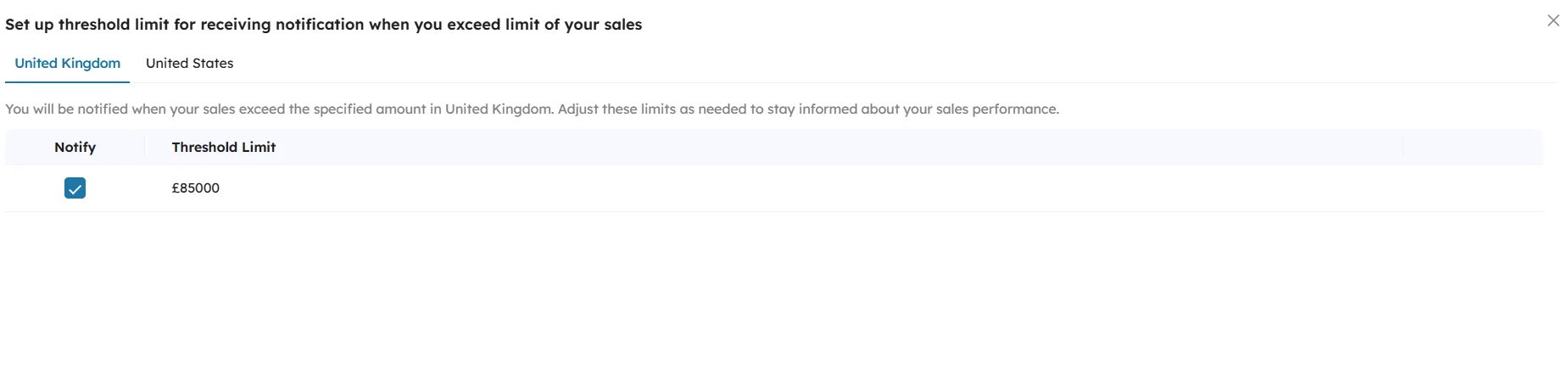Click empty dialog area below the table
Screen dimensions: 1568x381
click(x=763, y=297)
